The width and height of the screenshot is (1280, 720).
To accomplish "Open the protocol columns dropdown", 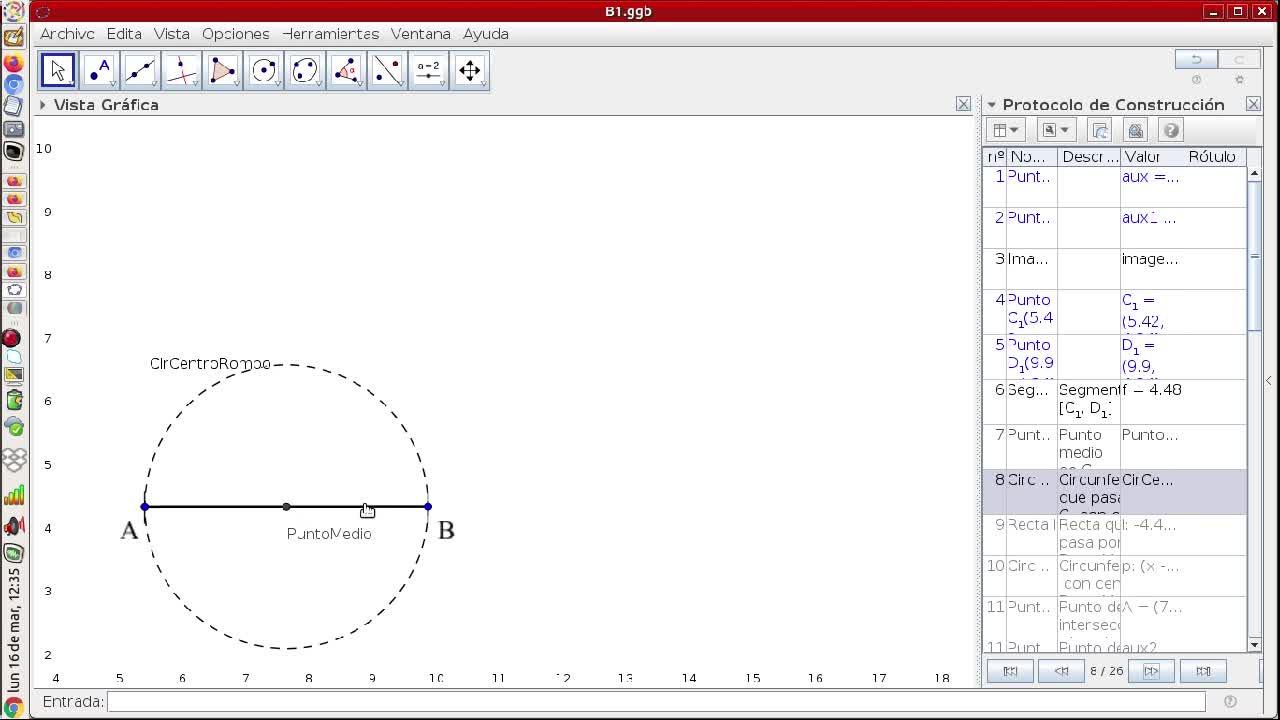I will 1004,130.
